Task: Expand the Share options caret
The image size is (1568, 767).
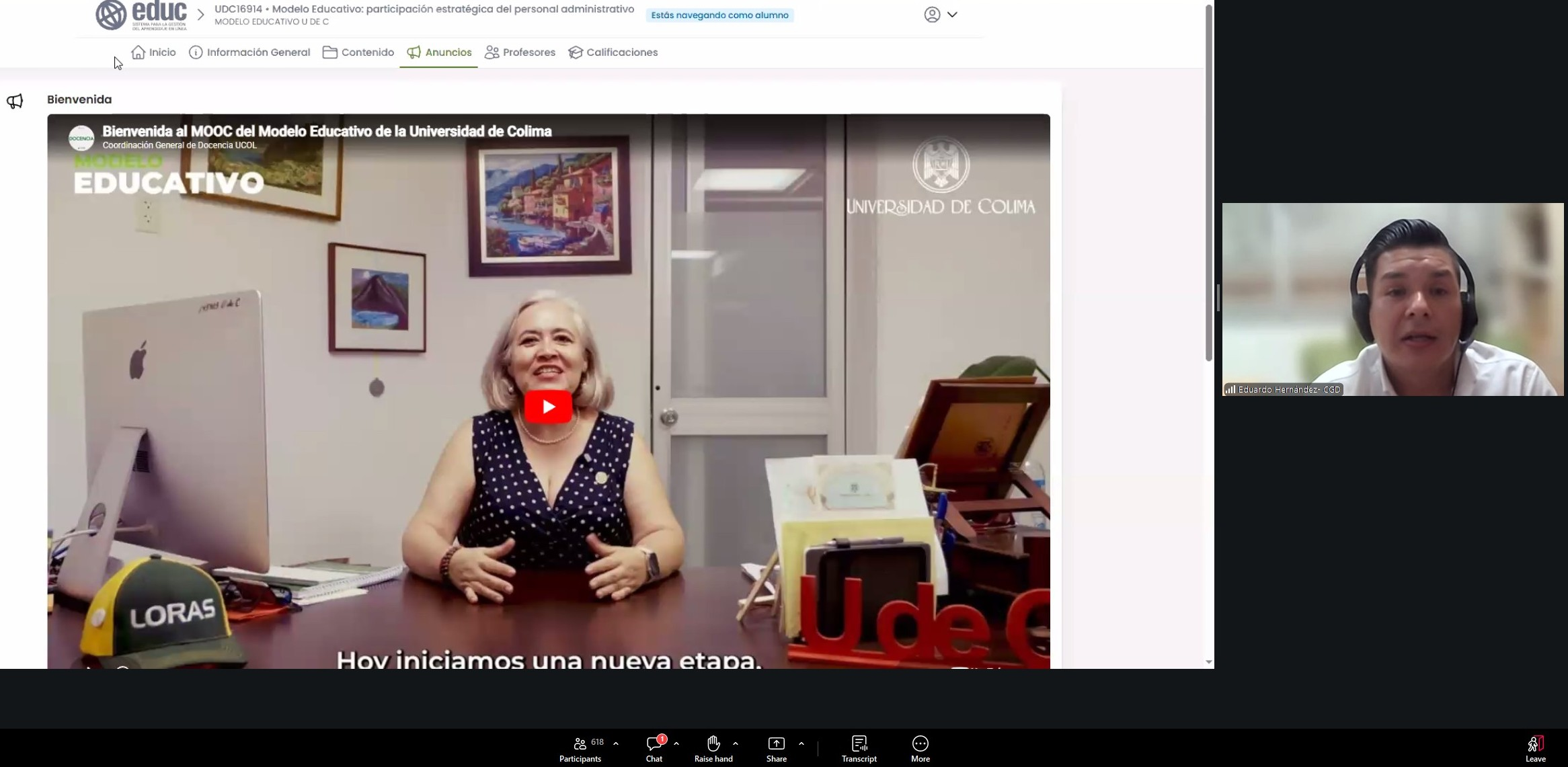Action: 801,743
